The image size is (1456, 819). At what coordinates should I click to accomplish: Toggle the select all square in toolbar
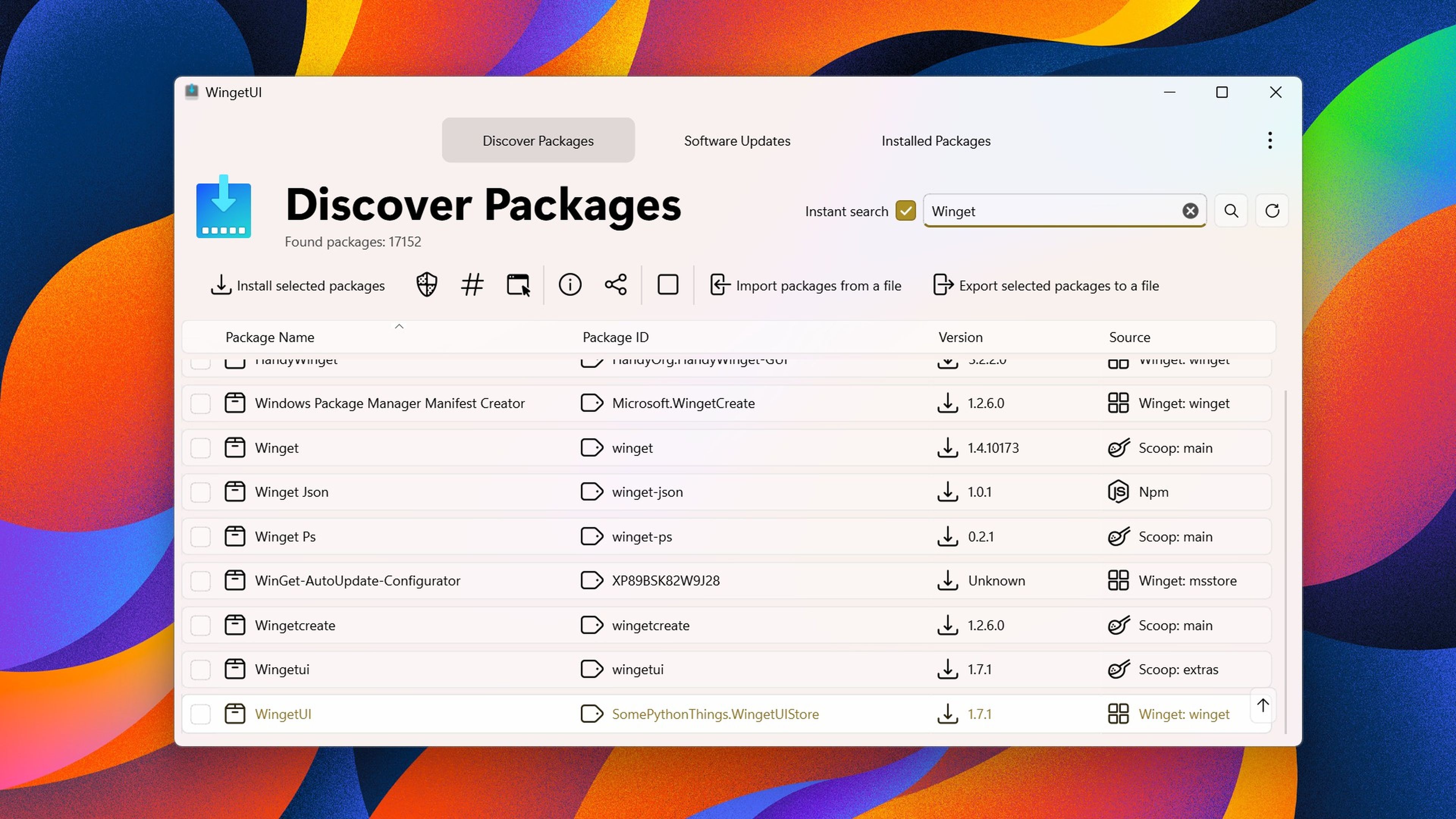[x=667, y=285]
